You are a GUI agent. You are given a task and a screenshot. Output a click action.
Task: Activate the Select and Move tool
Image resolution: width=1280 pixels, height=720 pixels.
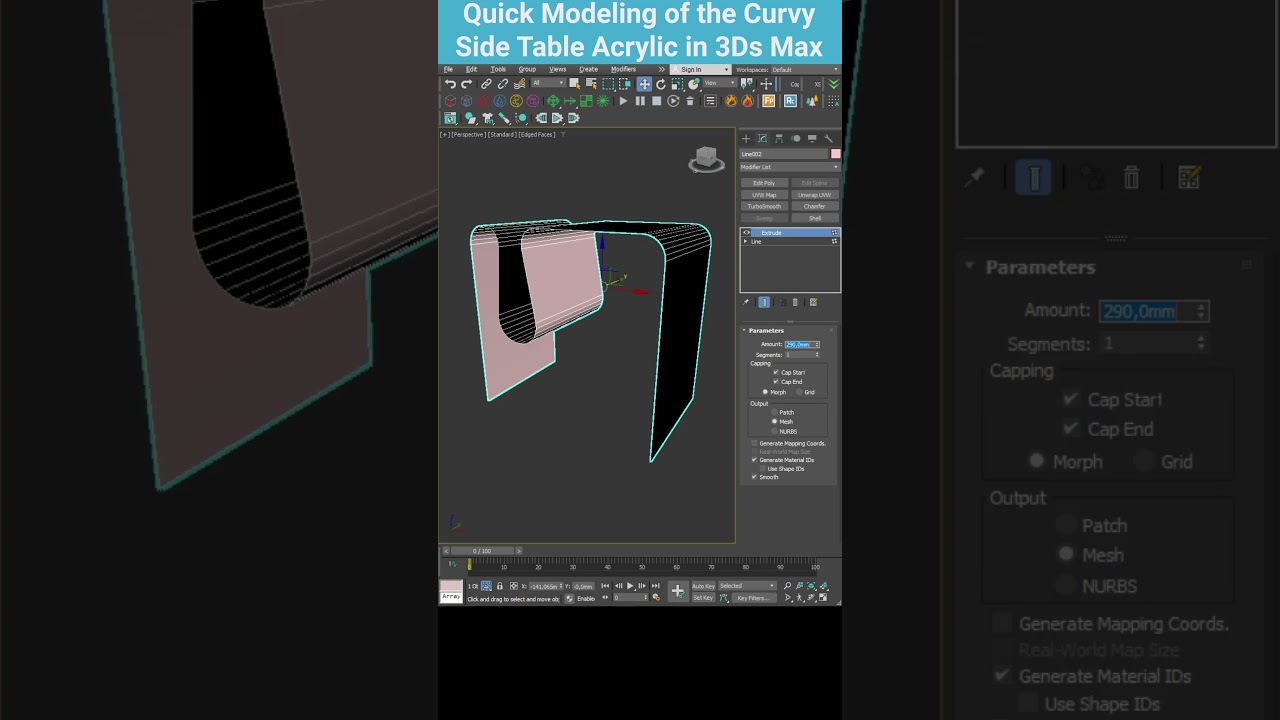(x=644, y=84)
